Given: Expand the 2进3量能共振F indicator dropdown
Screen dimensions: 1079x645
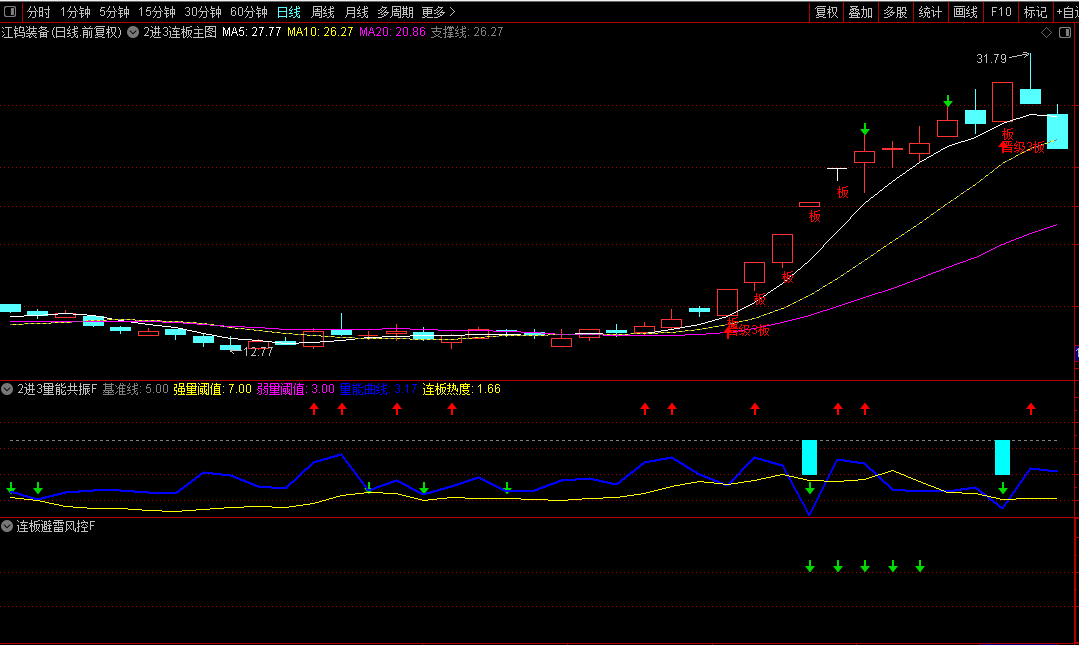Looking at the screenshot, I should tap(7, 390).
